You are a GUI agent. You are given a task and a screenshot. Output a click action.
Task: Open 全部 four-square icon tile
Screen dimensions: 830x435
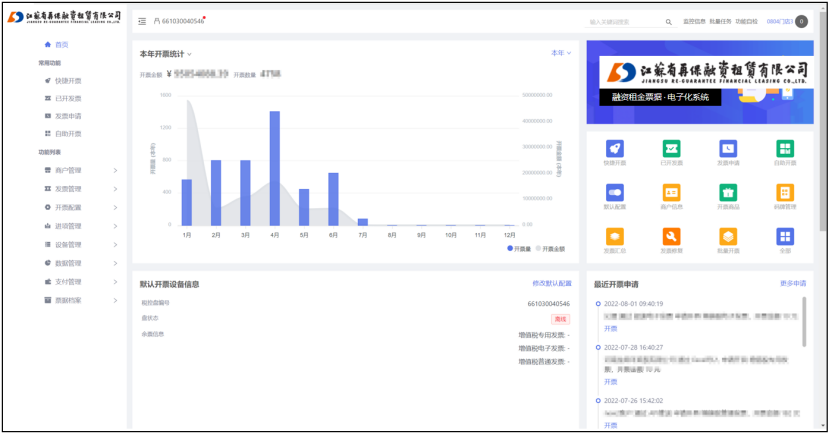pyautogui.click(x=785, y=237)
